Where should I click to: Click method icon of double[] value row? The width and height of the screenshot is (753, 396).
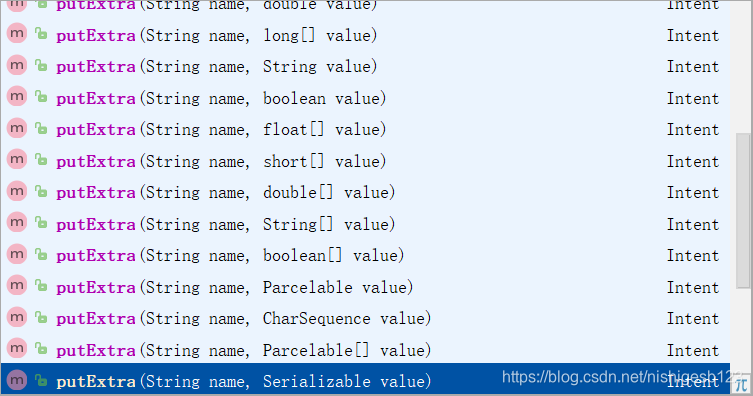tap(17, 191)
